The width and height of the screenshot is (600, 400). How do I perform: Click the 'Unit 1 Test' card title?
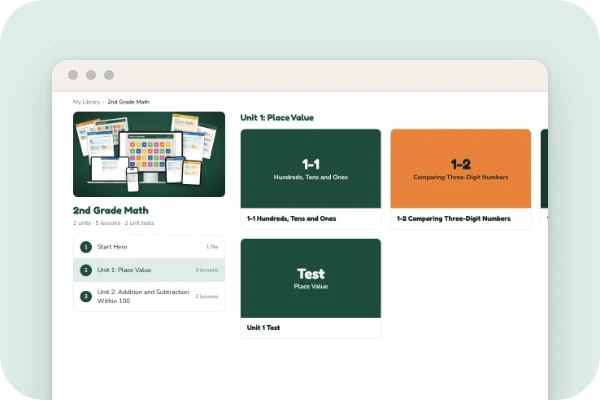pyautogui.click(x=263, y=328)
